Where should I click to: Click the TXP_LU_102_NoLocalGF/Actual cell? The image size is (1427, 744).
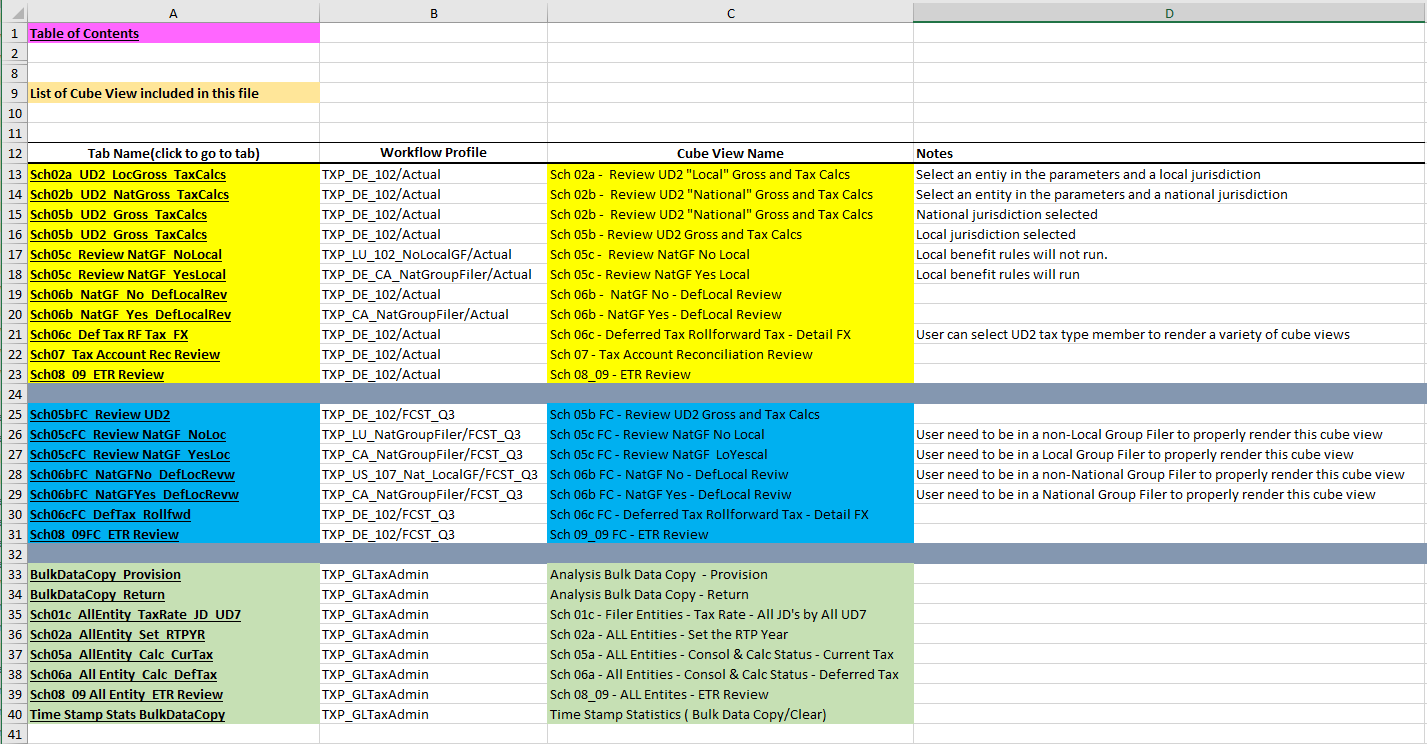coord(416,254)
